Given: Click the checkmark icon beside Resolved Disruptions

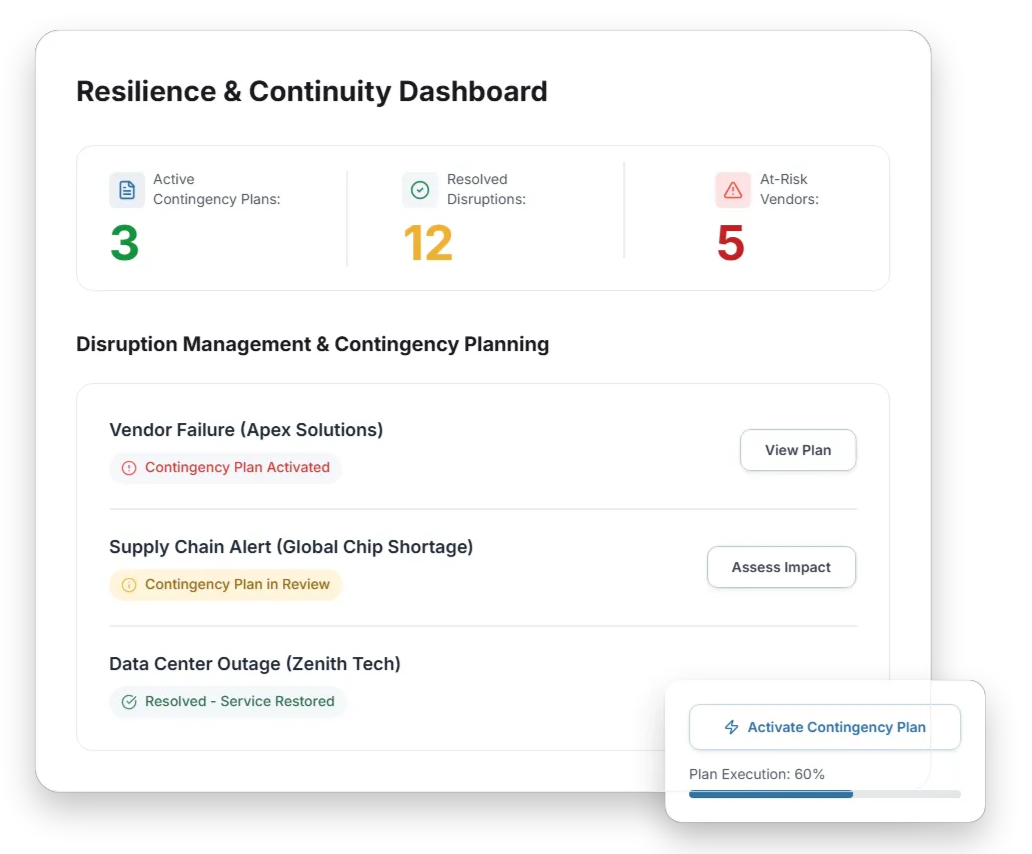Looking at the screenshot, I should pos(420,190).
